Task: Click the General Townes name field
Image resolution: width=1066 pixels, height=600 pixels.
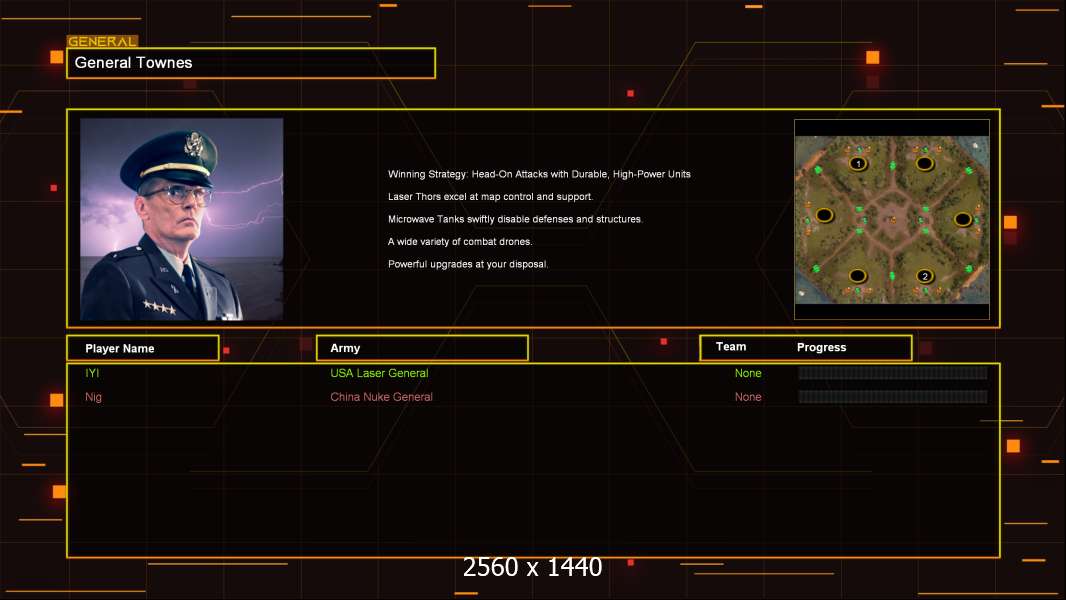Action: coord(251,63)
